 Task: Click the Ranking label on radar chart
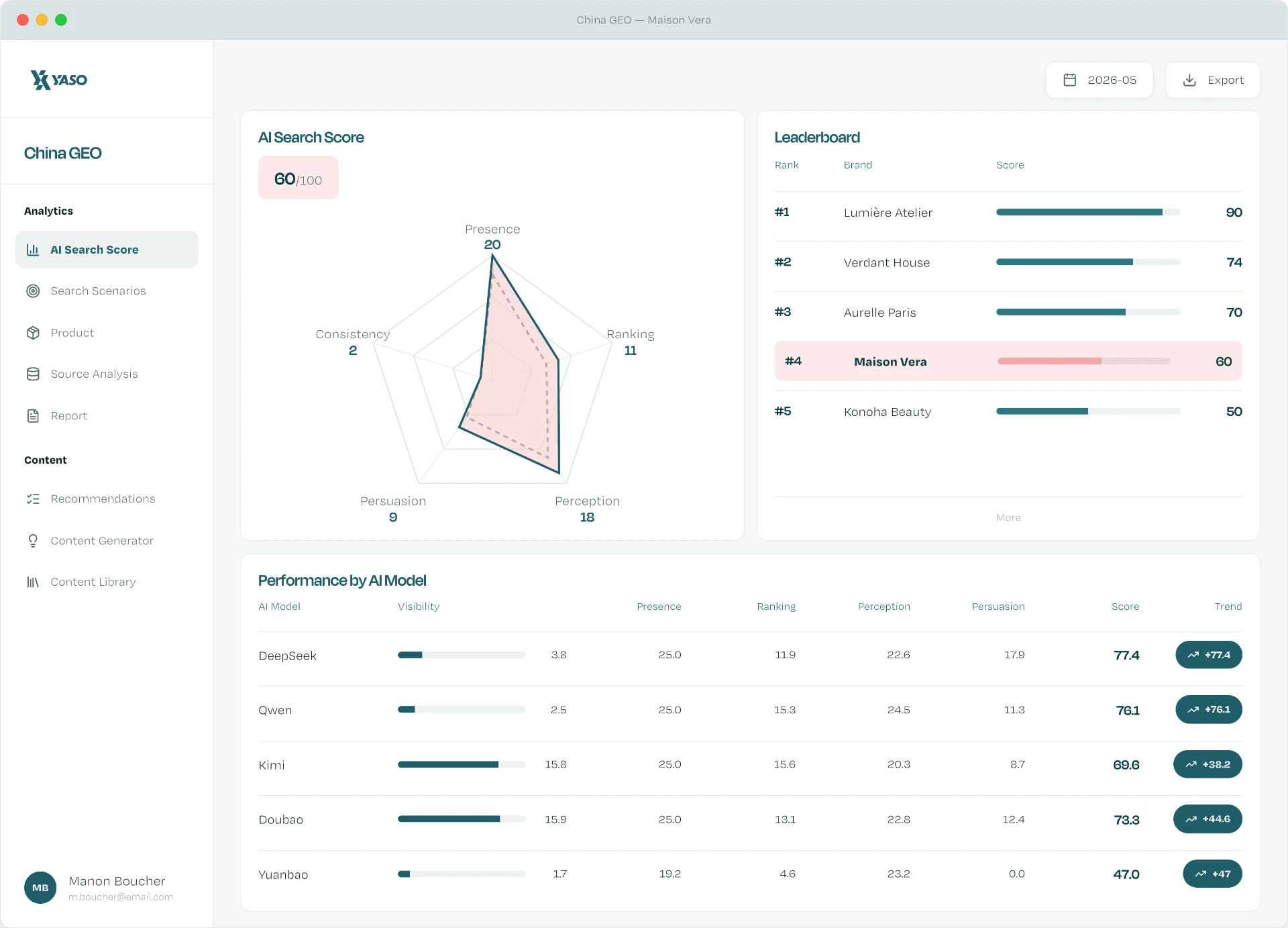(x=631, y=334)
